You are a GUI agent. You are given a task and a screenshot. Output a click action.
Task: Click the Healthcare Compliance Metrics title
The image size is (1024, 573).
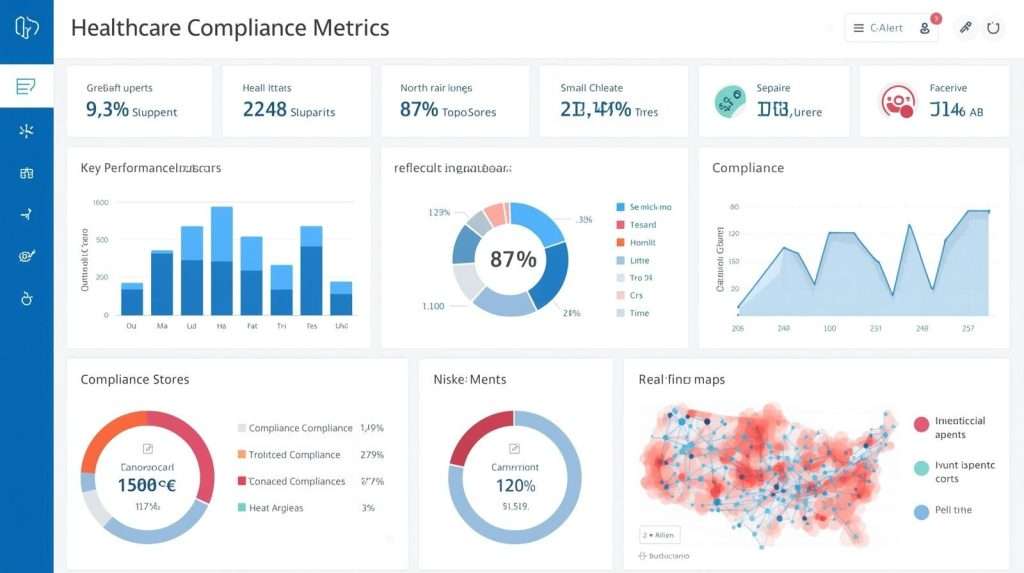(230, 28)
